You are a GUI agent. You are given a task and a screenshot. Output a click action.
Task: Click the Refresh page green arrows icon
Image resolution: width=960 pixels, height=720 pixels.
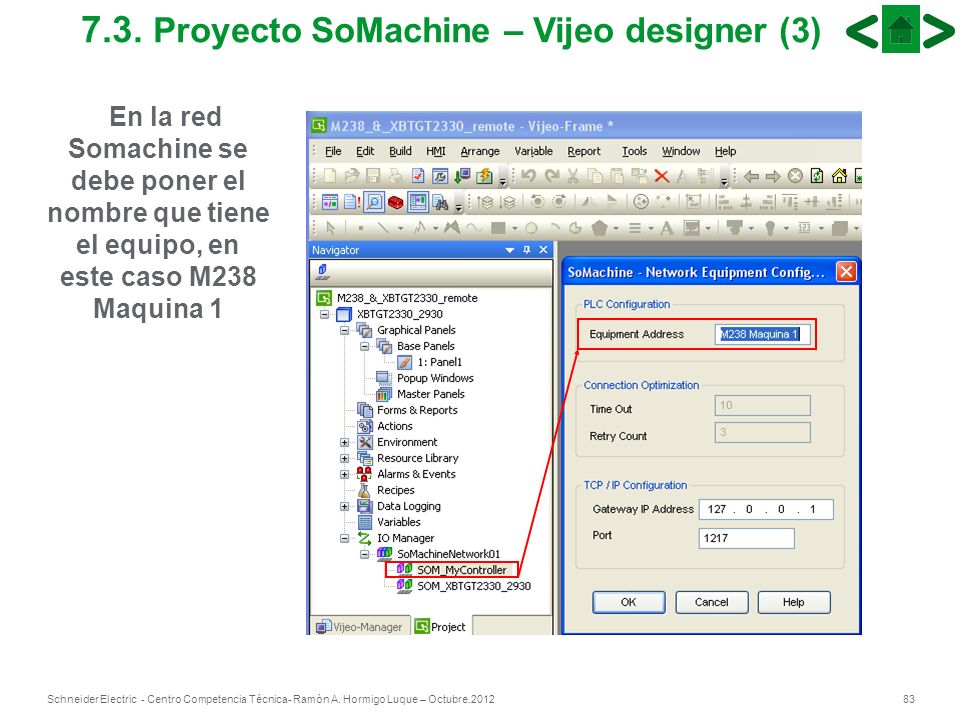pos(817,176)
